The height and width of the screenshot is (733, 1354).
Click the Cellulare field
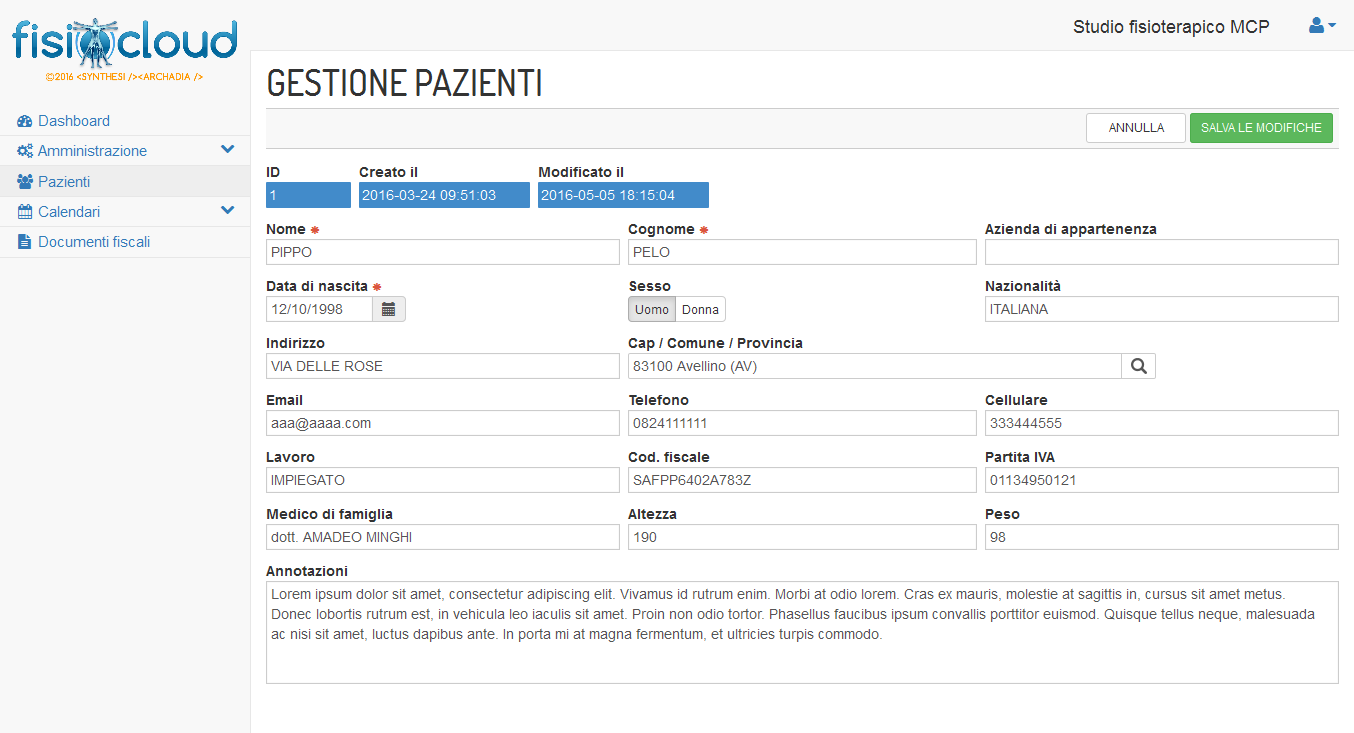pyautogui.click(x=1161, y=423)
